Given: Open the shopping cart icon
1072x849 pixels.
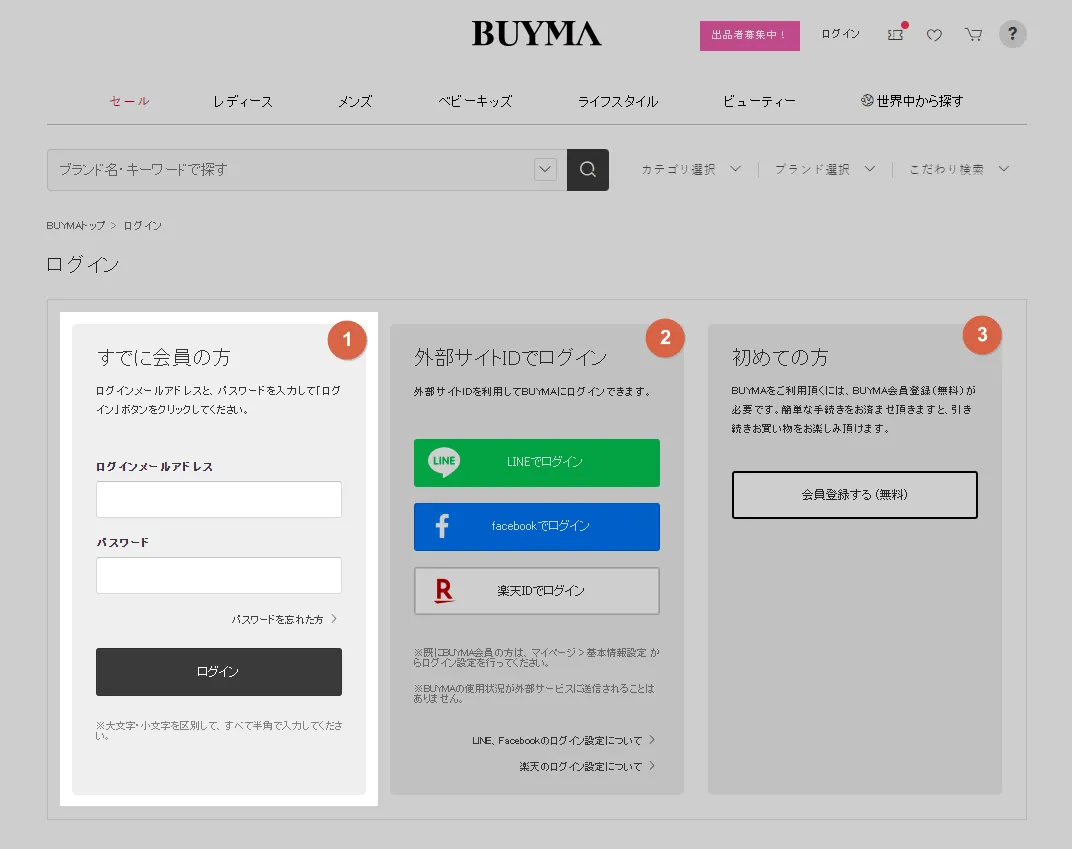Looking at the screenshot, I should 974,34.
